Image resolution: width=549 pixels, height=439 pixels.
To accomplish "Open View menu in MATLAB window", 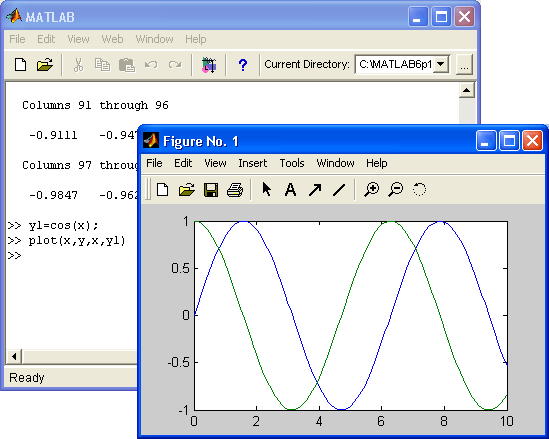I will pos(78,39).
